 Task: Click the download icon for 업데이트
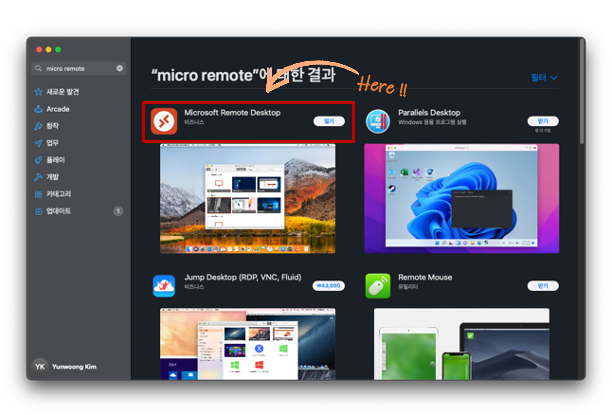point(38,211)
